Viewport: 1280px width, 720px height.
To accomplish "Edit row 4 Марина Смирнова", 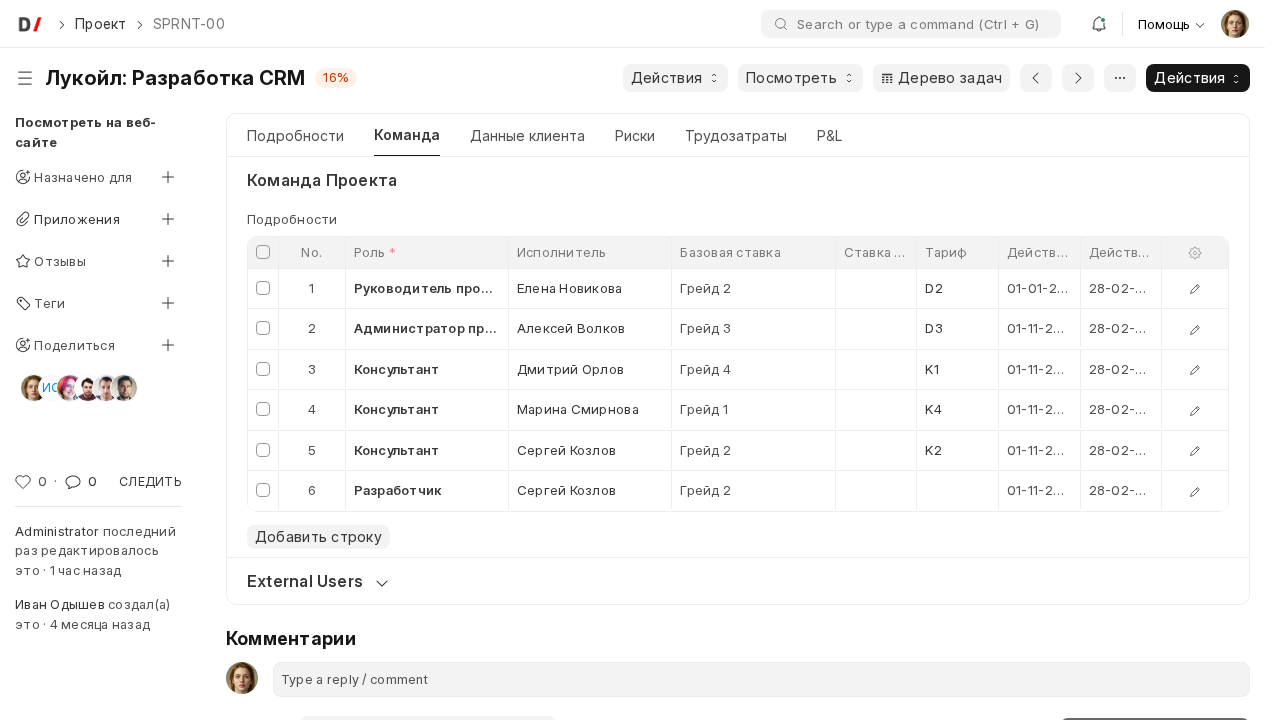I will (x=1195, y=410).
